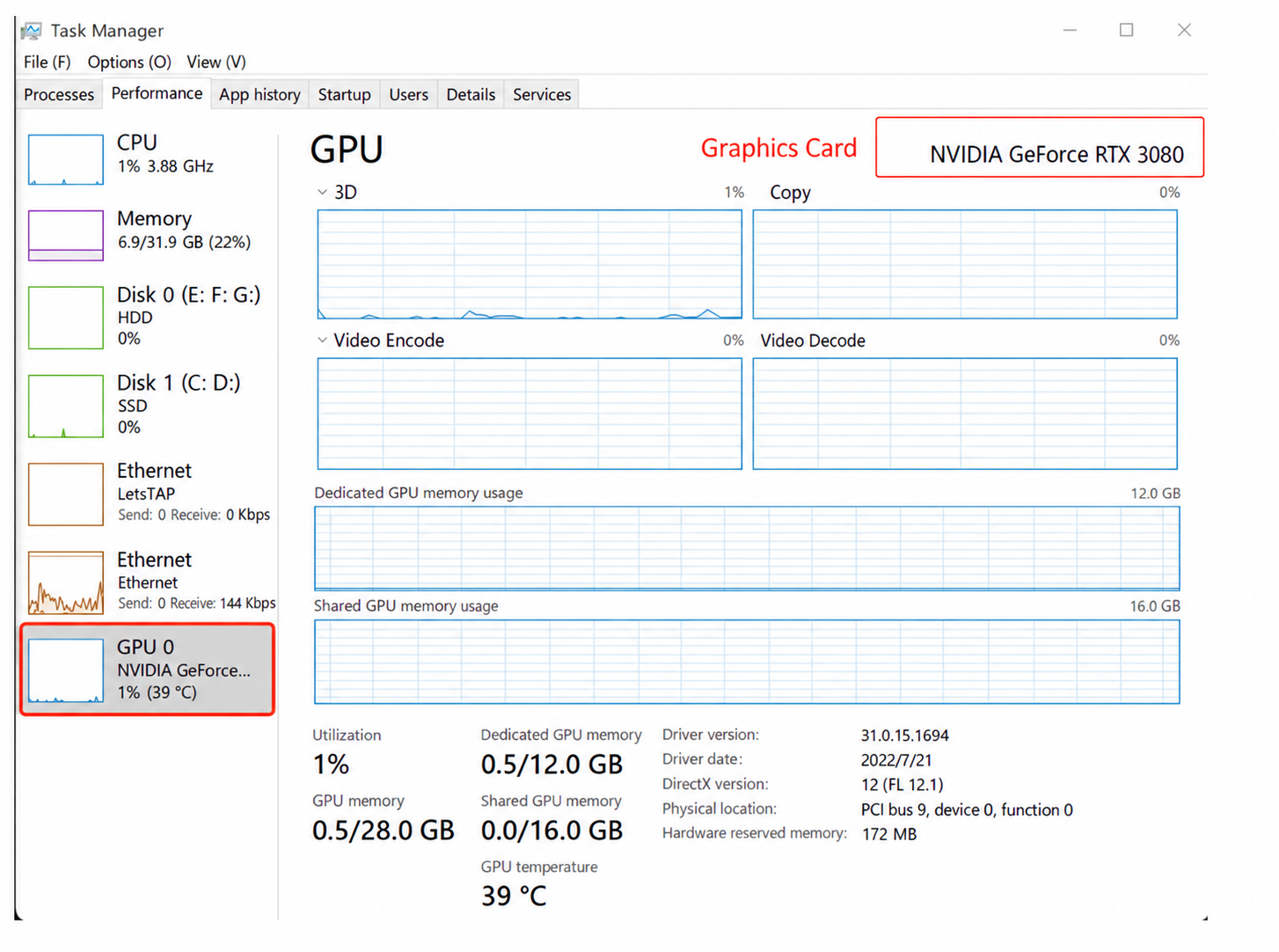Image resolution: width=1279 pixels, height=952 pixels.
Task: Click the Dedicated GPU memory usage graph
Action: (747, 548)
